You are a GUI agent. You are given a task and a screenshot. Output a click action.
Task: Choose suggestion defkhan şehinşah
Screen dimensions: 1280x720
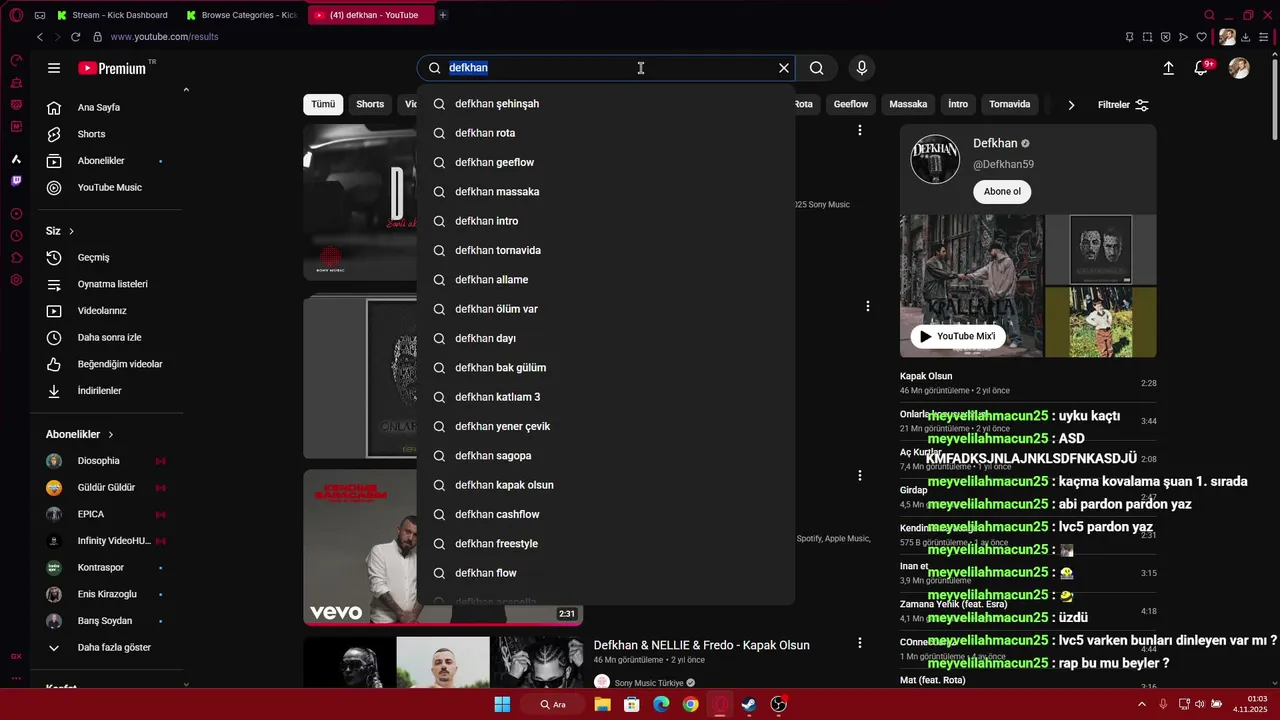[606, 104]
